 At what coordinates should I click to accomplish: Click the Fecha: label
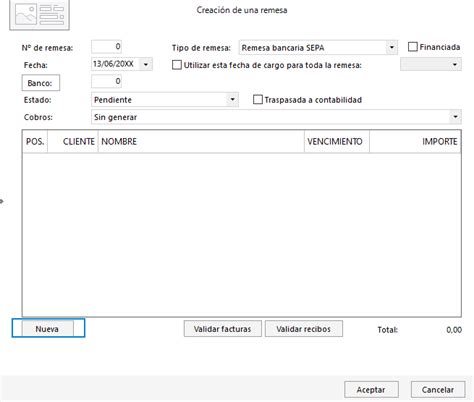point(35,65)
